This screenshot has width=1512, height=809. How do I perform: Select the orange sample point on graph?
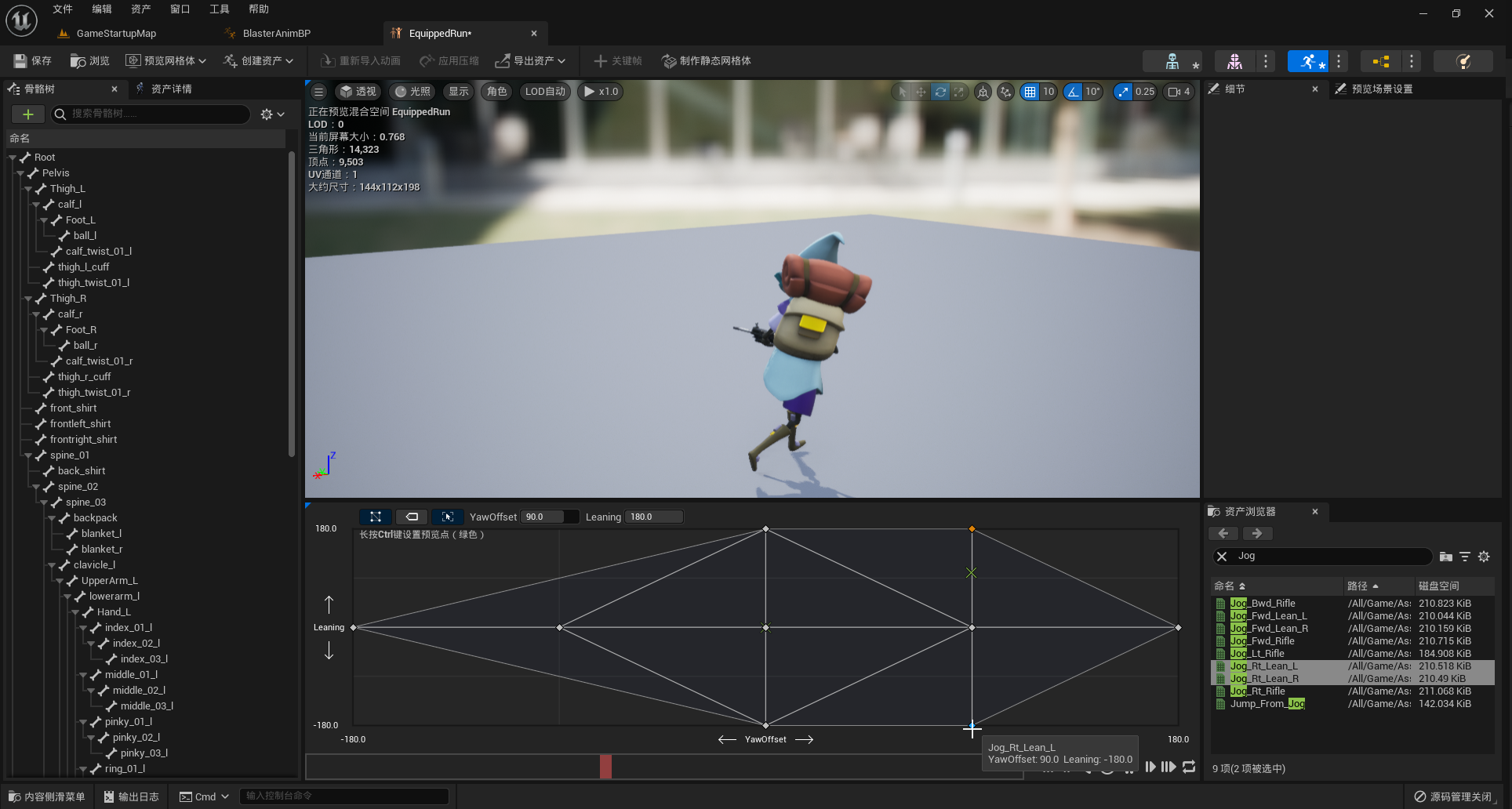click(972, 529)
